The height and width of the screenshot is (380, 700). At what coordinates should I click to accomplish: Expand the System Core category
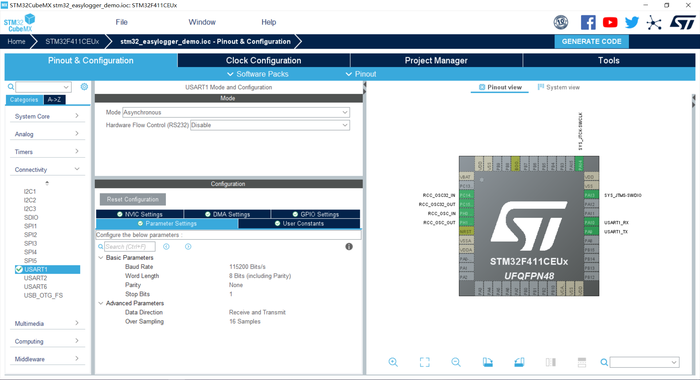[x=47, y=116]
